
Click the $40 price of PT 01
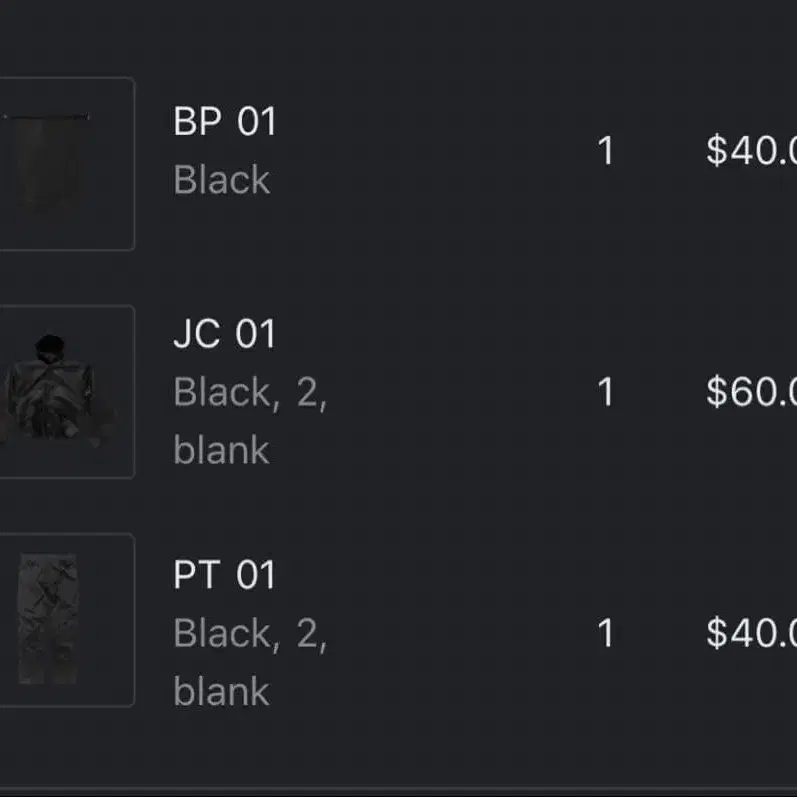[751, 633]
